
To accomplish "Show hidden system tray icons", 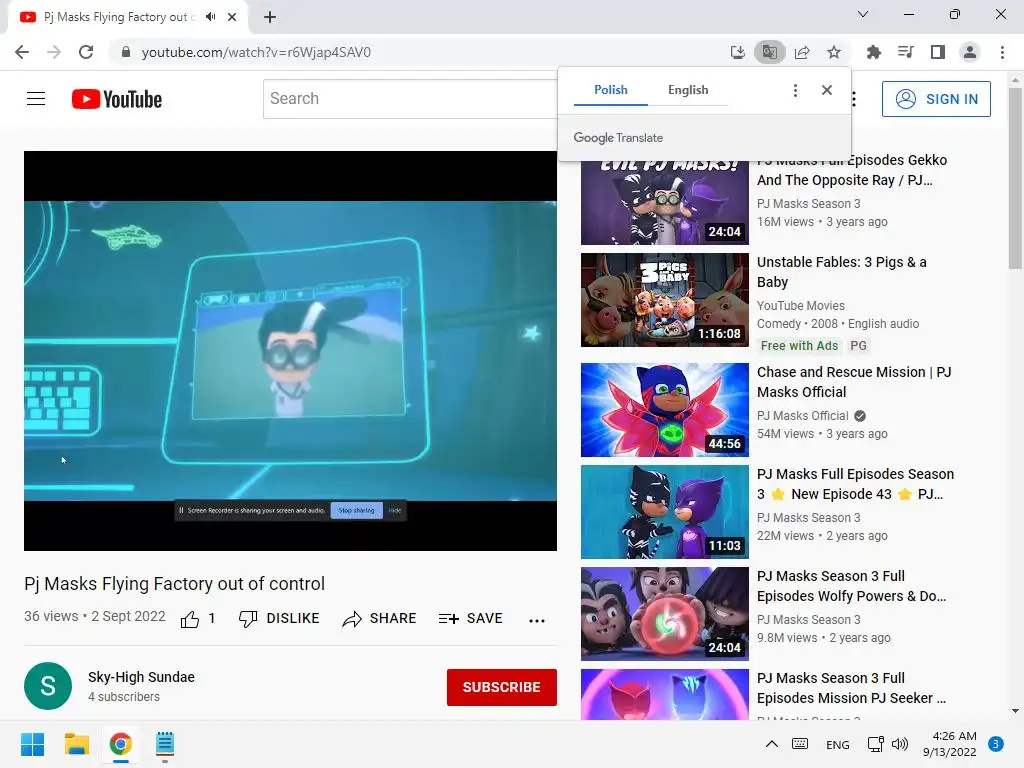I will tap(771, 744).
